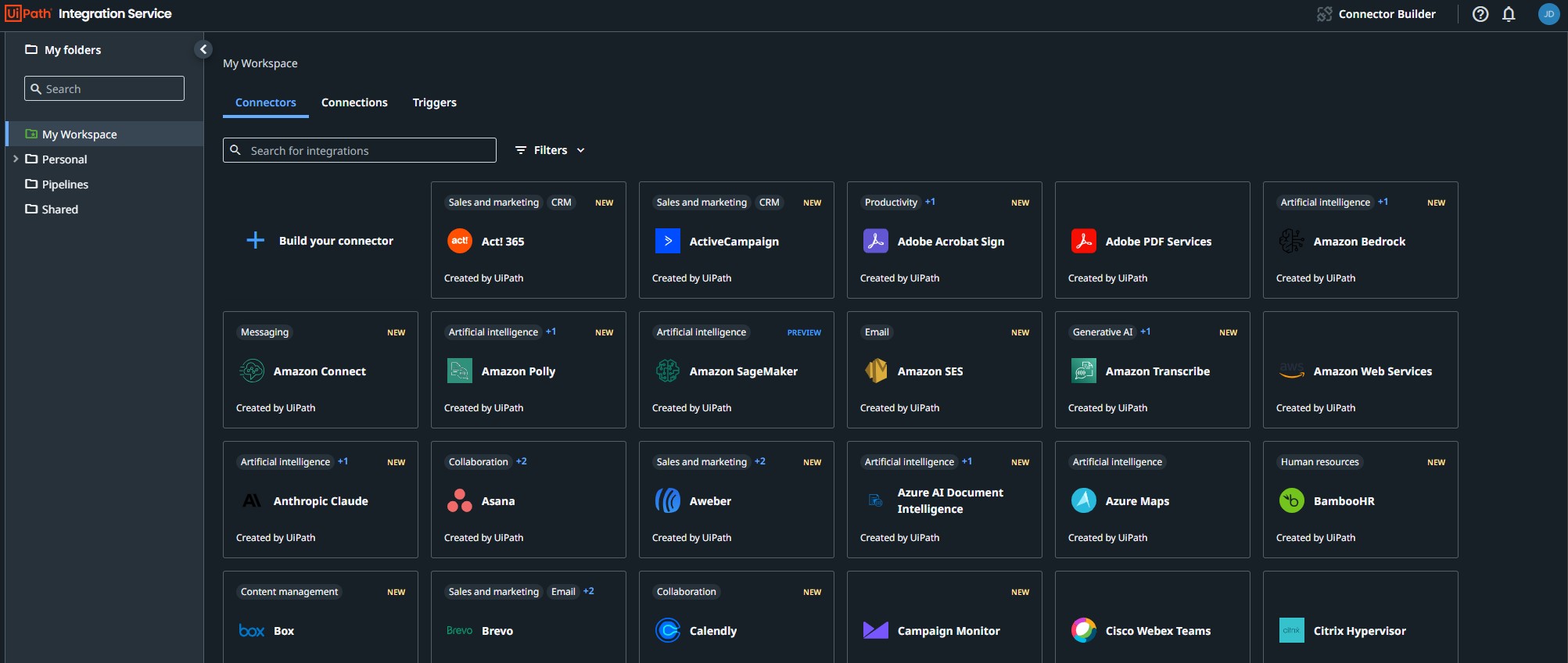Click the CRM tag on ActiveCampaign

770,202
